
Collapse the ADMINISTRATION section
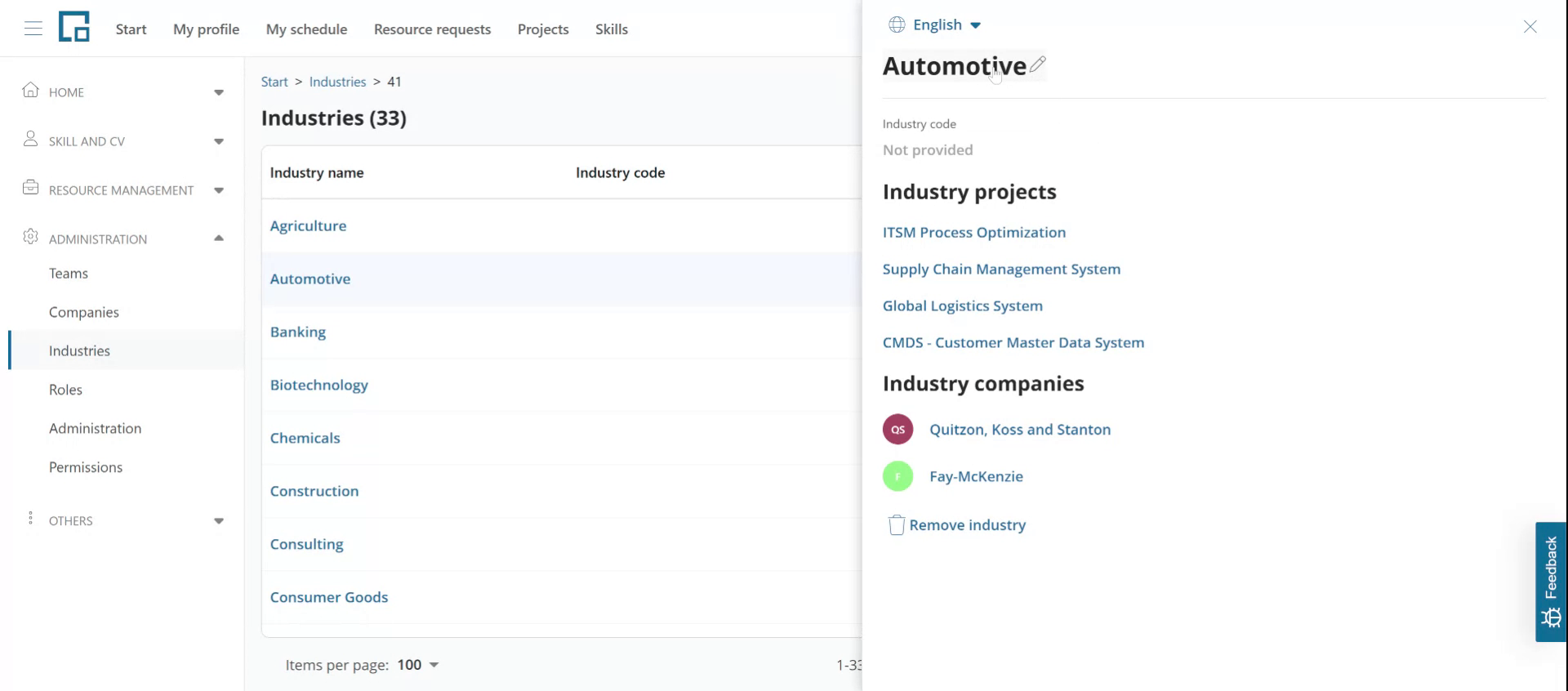coord(219,239)
